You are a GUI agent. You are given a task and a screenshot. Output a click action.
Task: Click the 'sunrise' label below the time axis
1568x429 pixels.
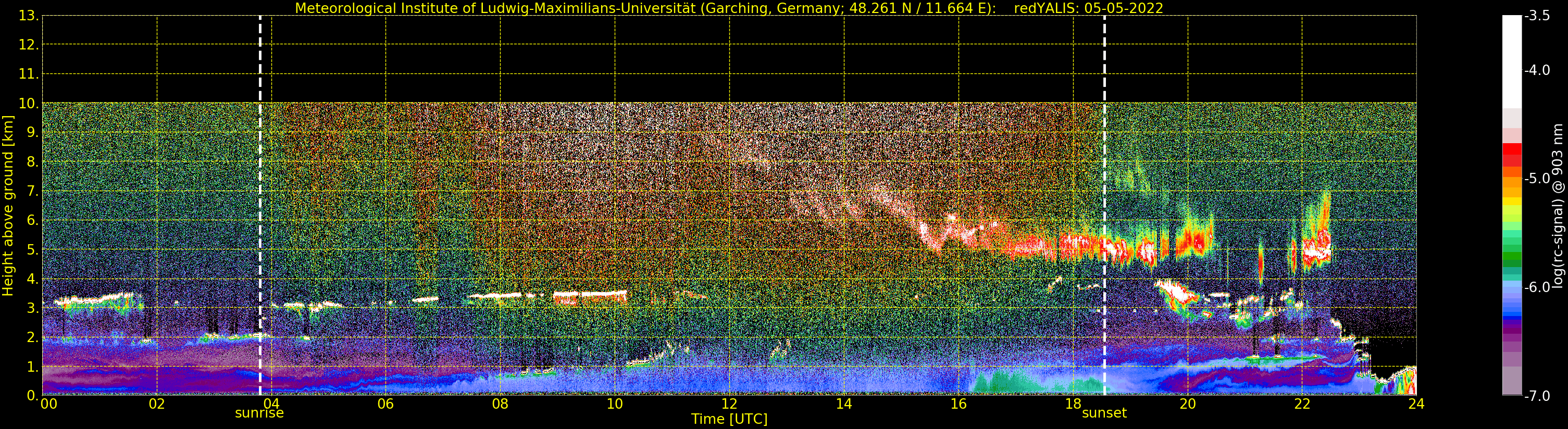(259, 413)
